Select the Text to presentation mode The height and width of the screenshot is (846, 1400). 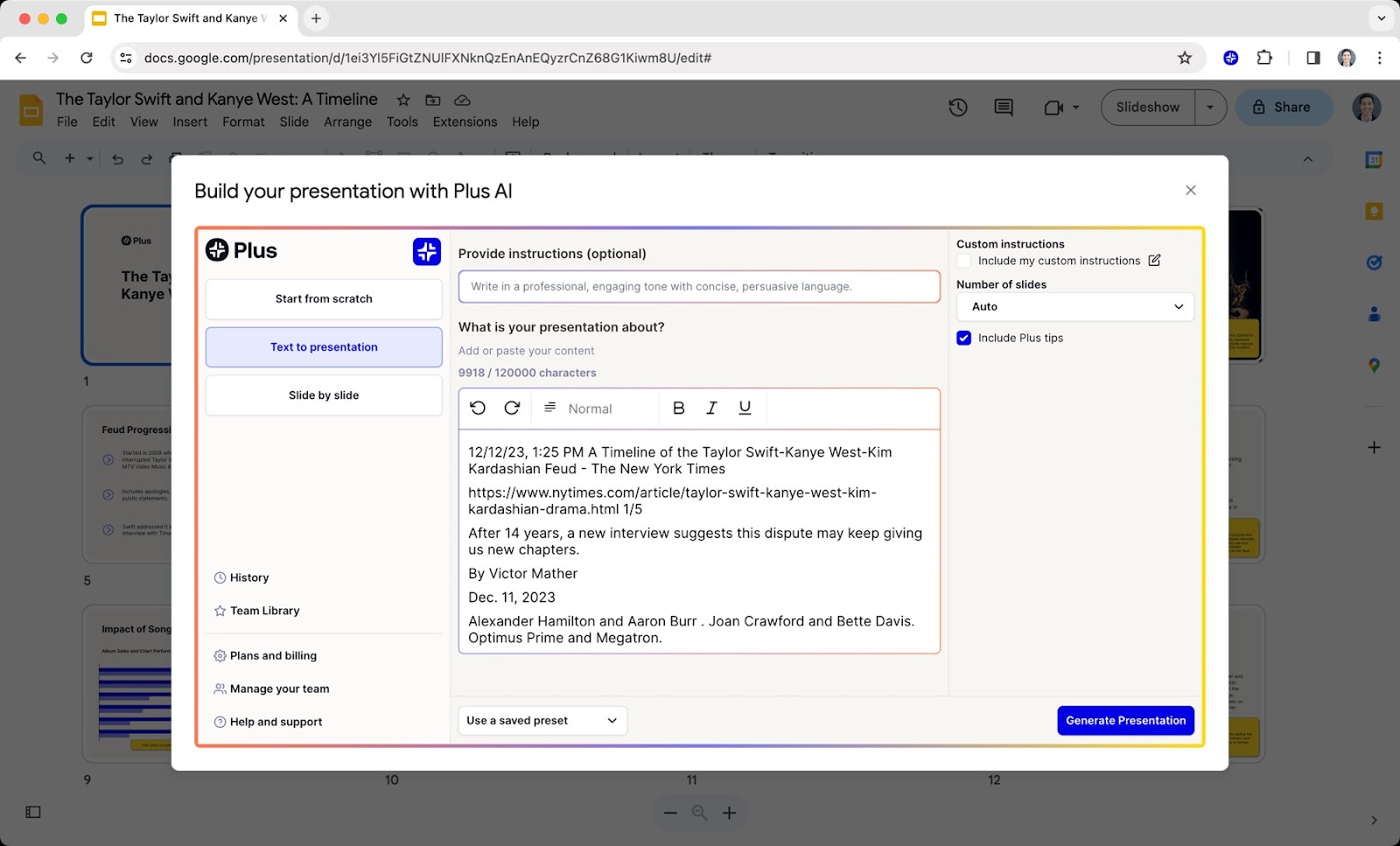point(324,347)
